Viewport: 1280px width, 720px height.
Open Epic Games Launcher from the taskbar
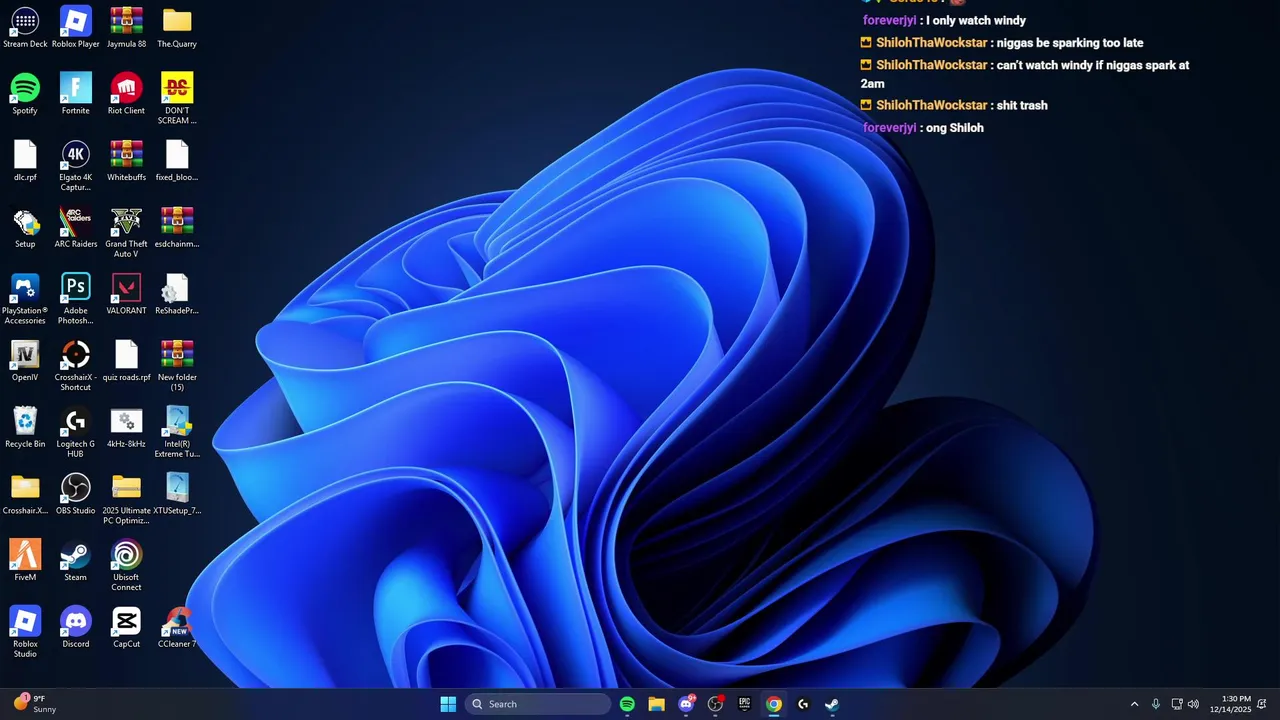tap(744, 704)
